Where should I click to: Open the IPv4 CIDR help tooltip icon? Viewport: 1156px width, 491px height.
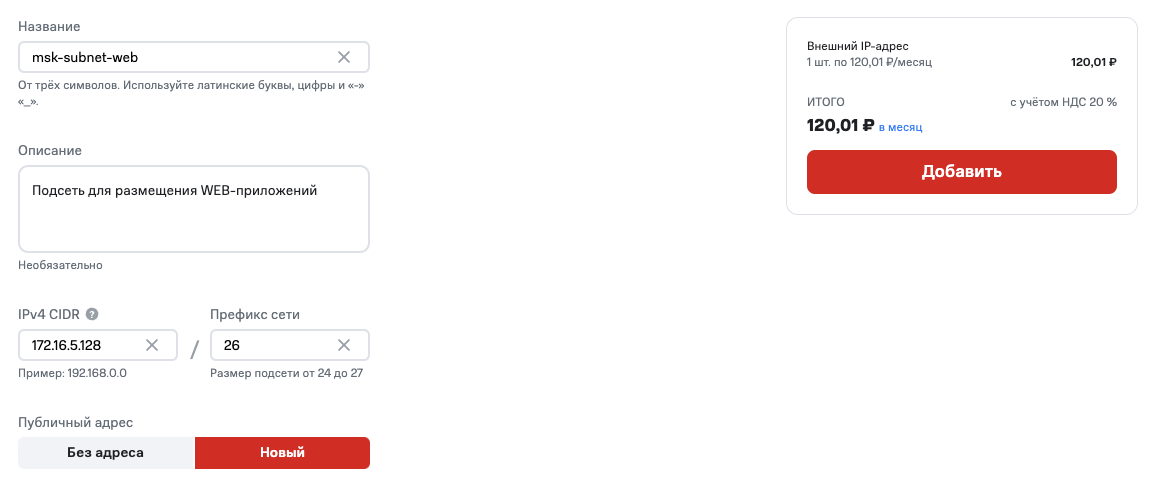point(92,314)
